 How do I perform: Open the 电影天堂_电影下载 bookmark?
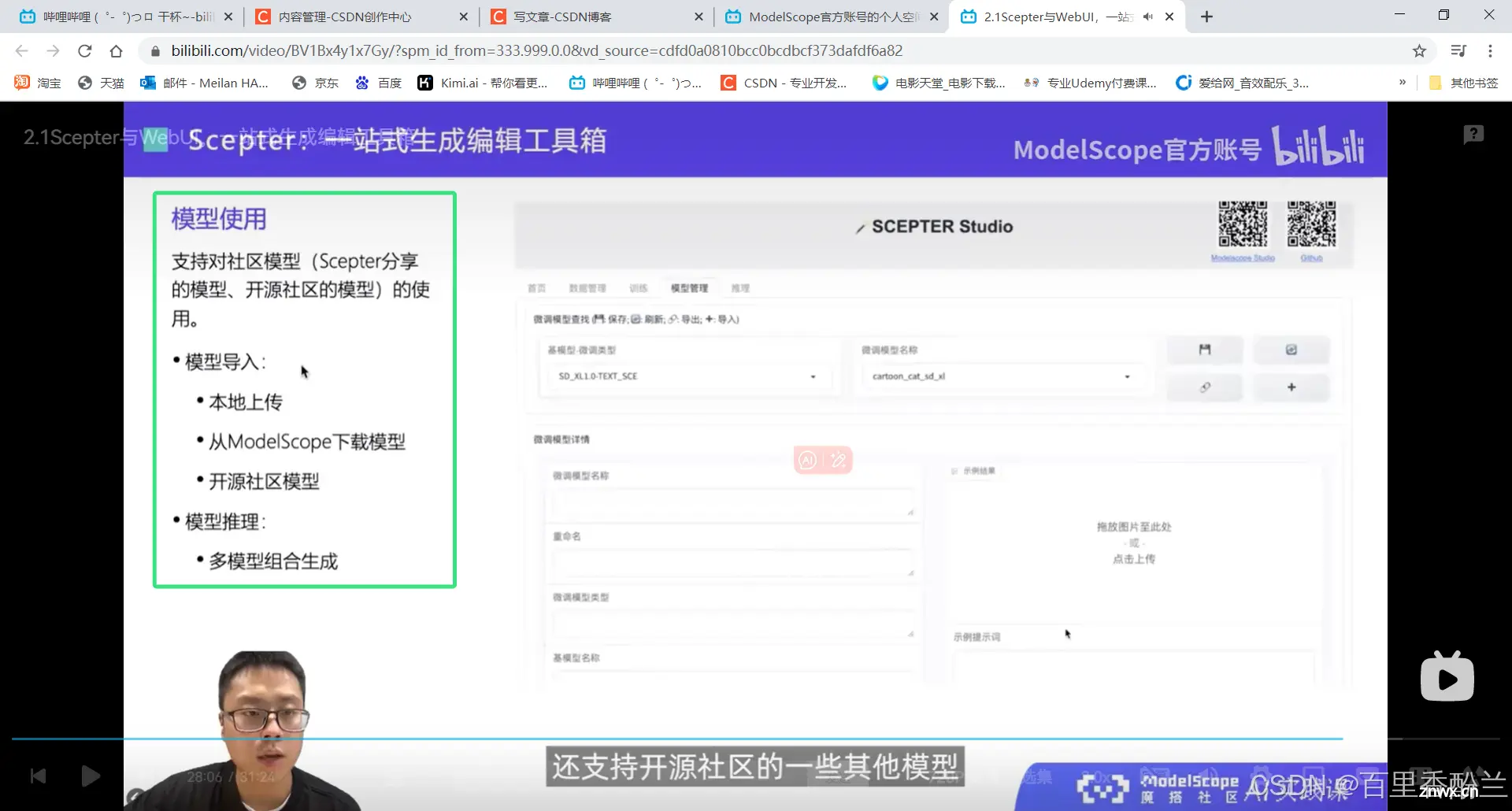[939, 83]
